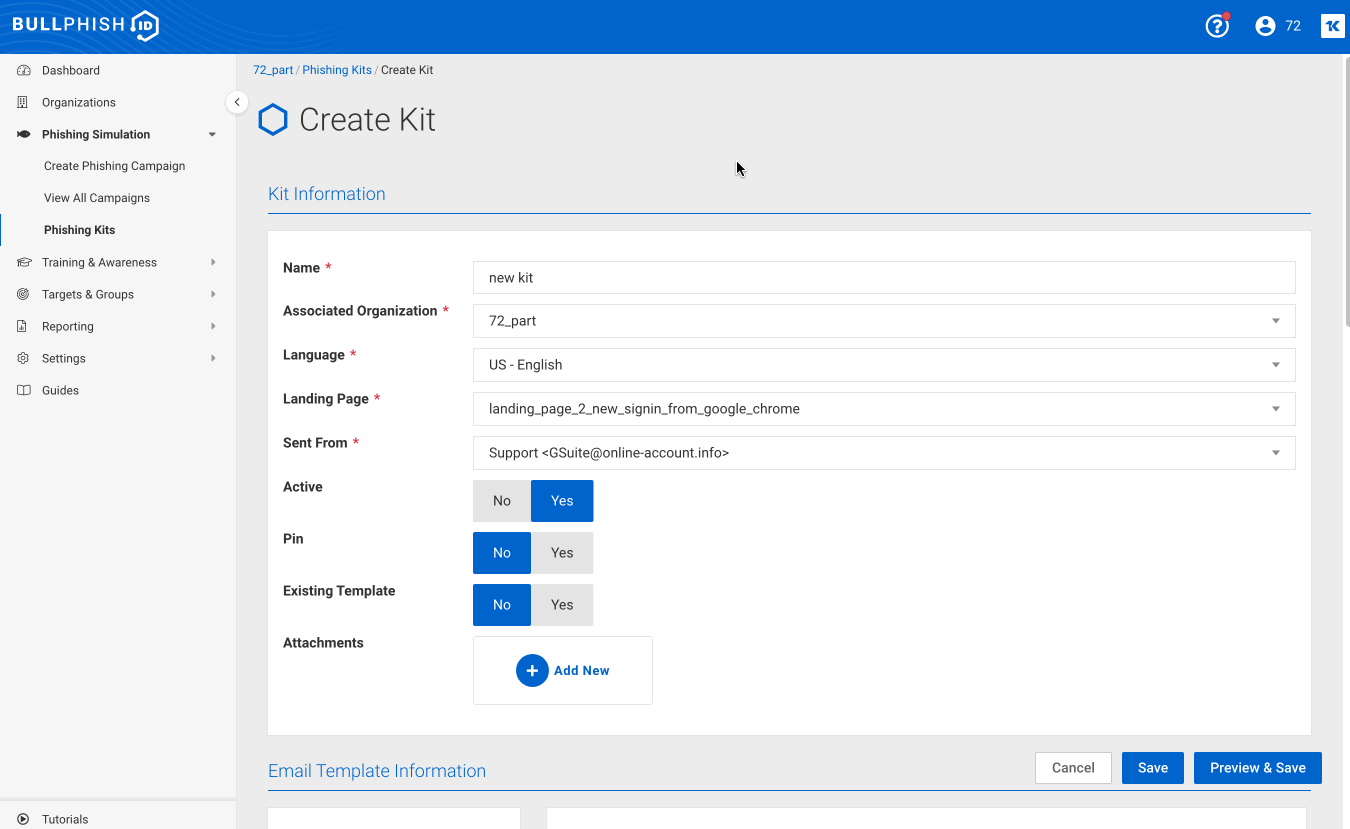
Task: Click the Reporting document icon
Action: [x=23, y=327]
